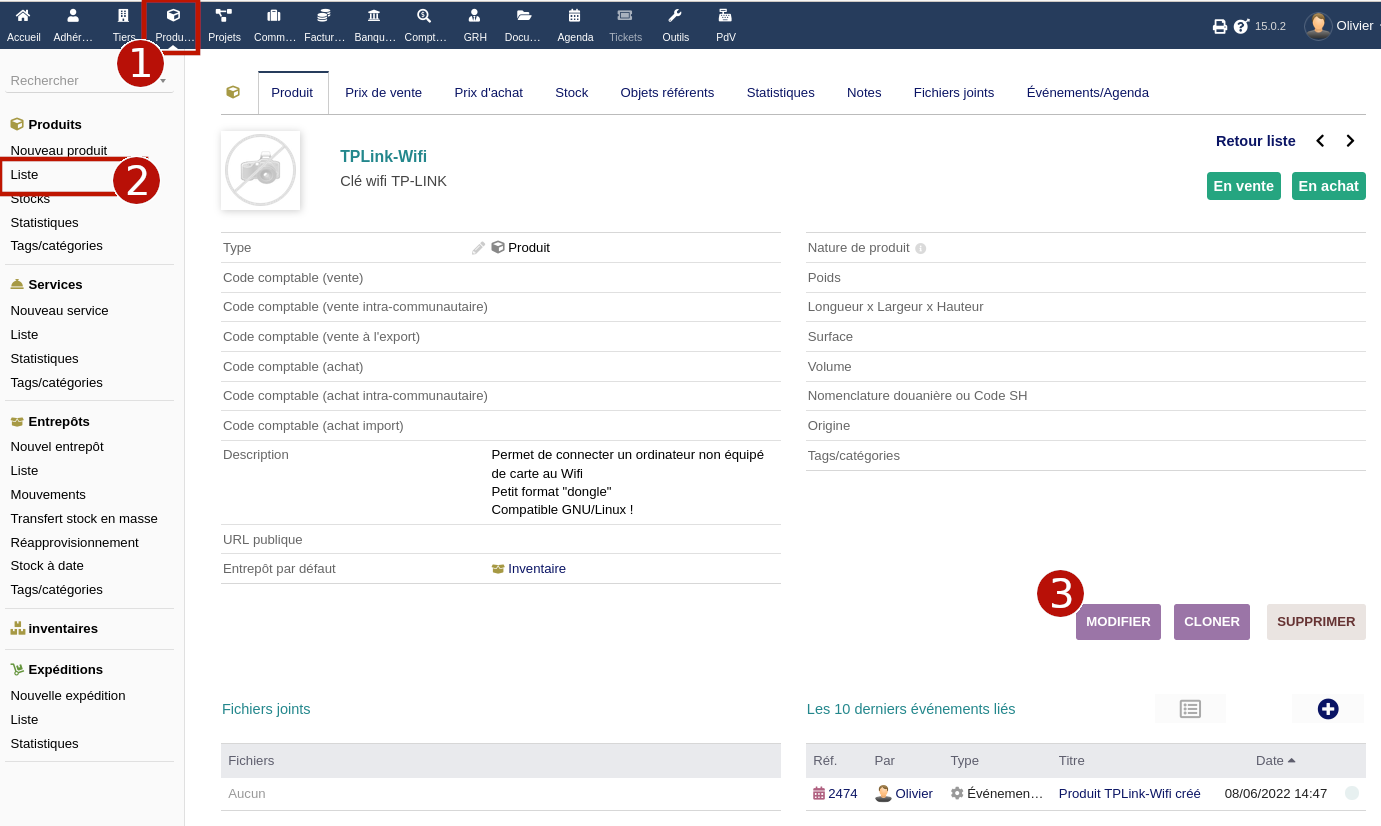The height and width of the screenshot is (826, 1381).
Task: Open the Statistiques tab
Action: point(781,92)
